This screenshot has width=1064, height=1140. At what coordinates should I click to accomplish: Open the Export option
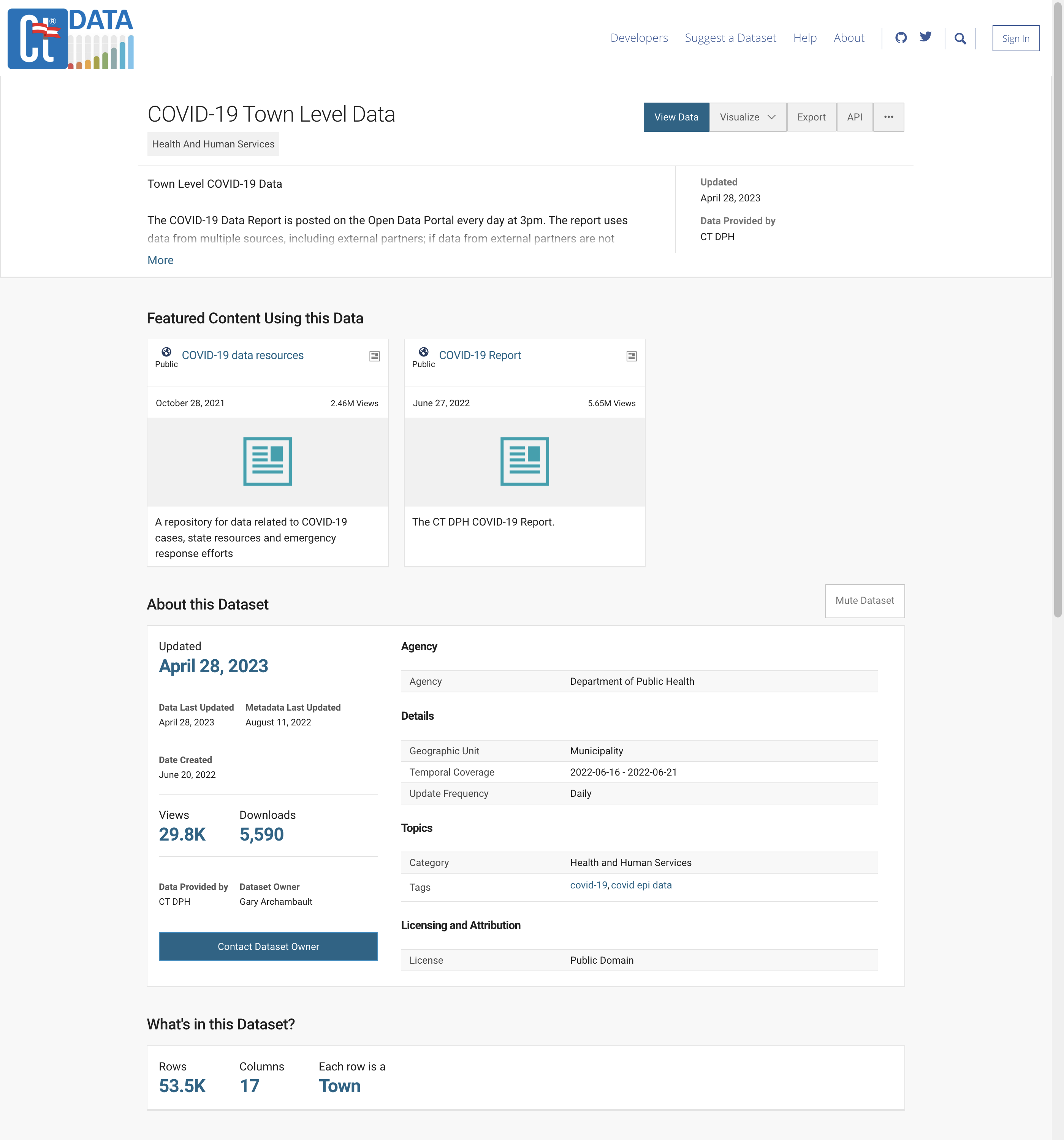click(811, 117)
